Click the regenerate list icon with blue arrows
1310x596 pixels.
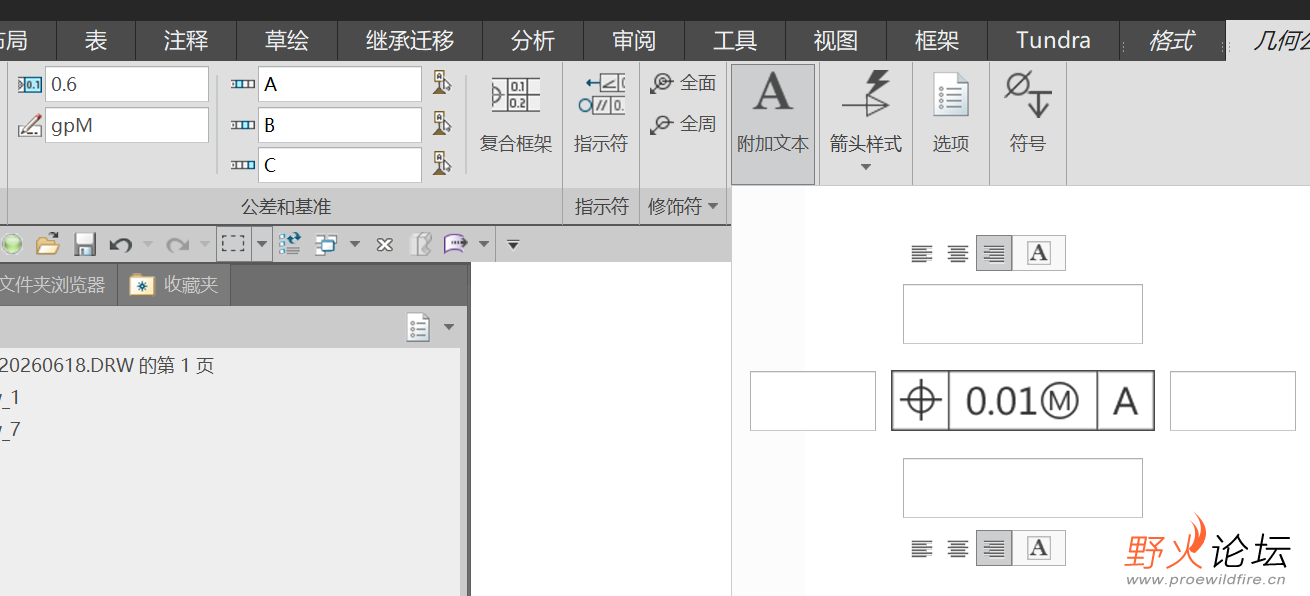tap(290, 244)
